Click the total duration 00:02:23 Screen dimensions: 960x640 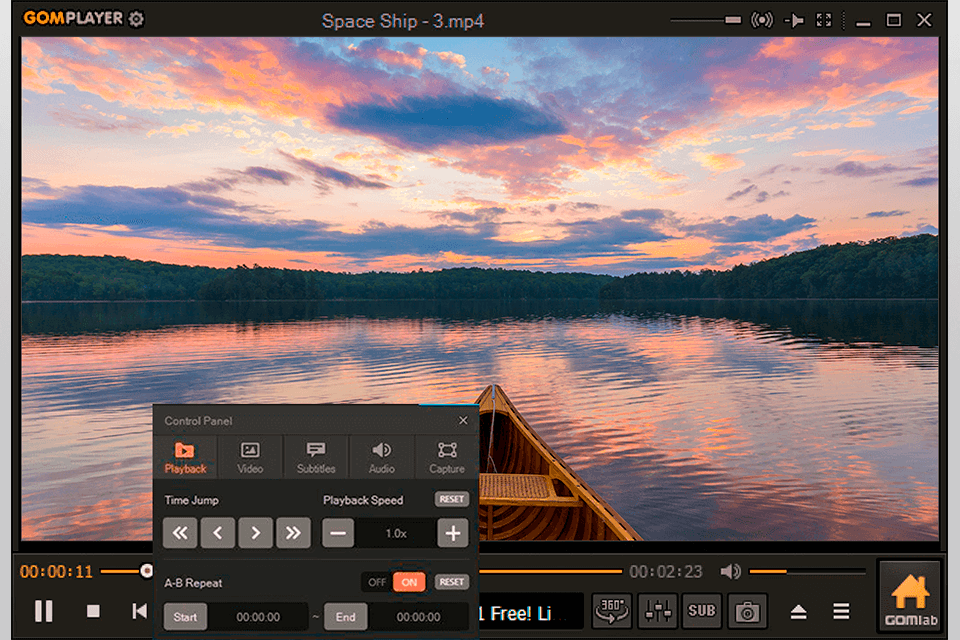(666, 572)
